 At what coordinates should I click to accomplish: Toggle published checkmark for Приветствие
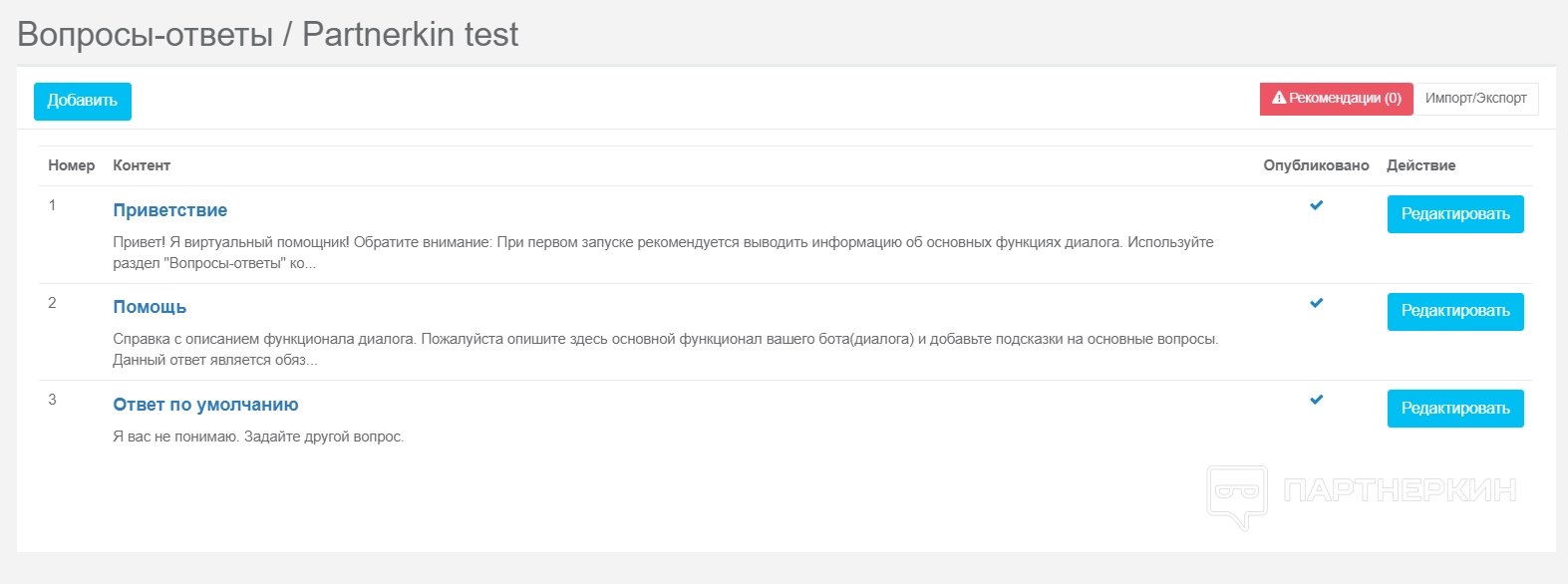(1316, 205)
